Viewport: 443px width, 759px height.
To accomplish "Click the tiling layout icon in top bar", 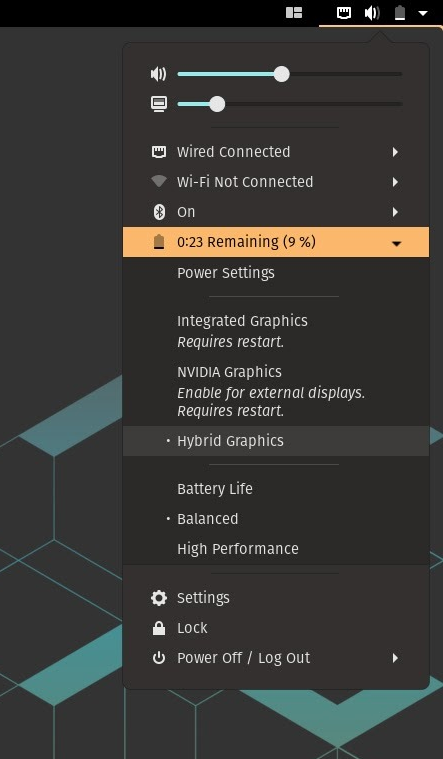I will 294,13.
